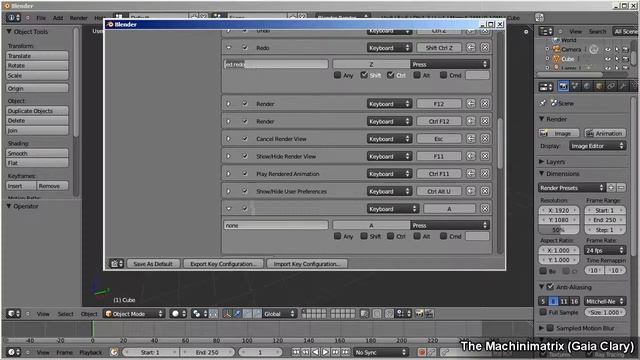Open Image Editor display dropdown
640x360 pixels.
[597, 146]
